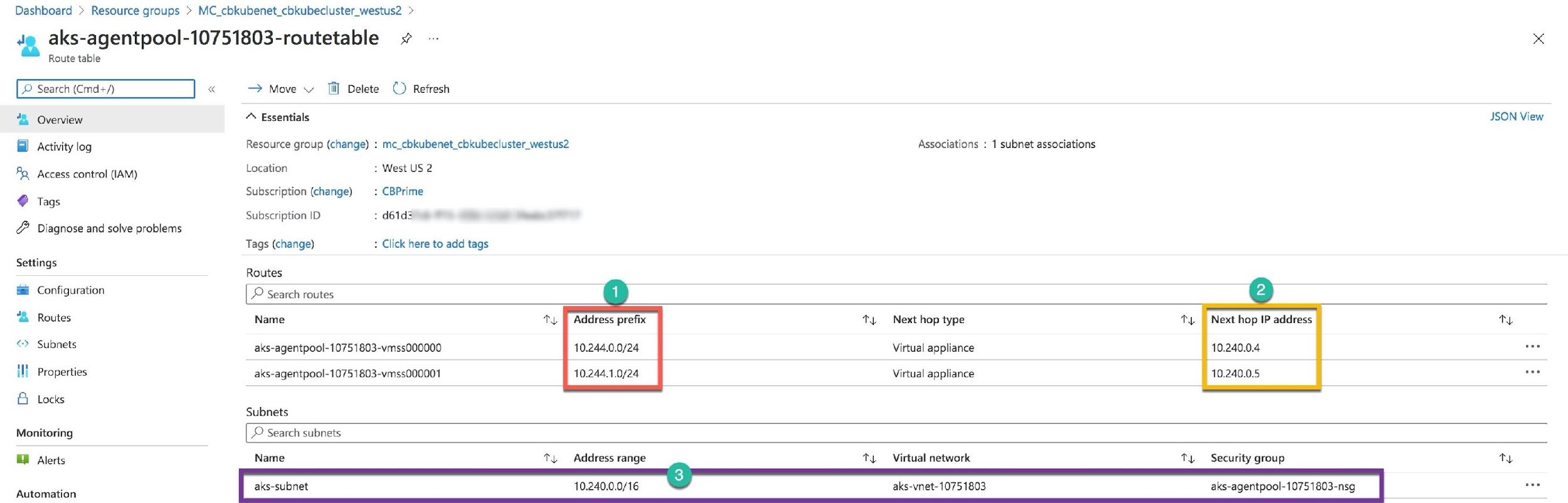
Task: Change the resource group
Action: click(348, 144)
